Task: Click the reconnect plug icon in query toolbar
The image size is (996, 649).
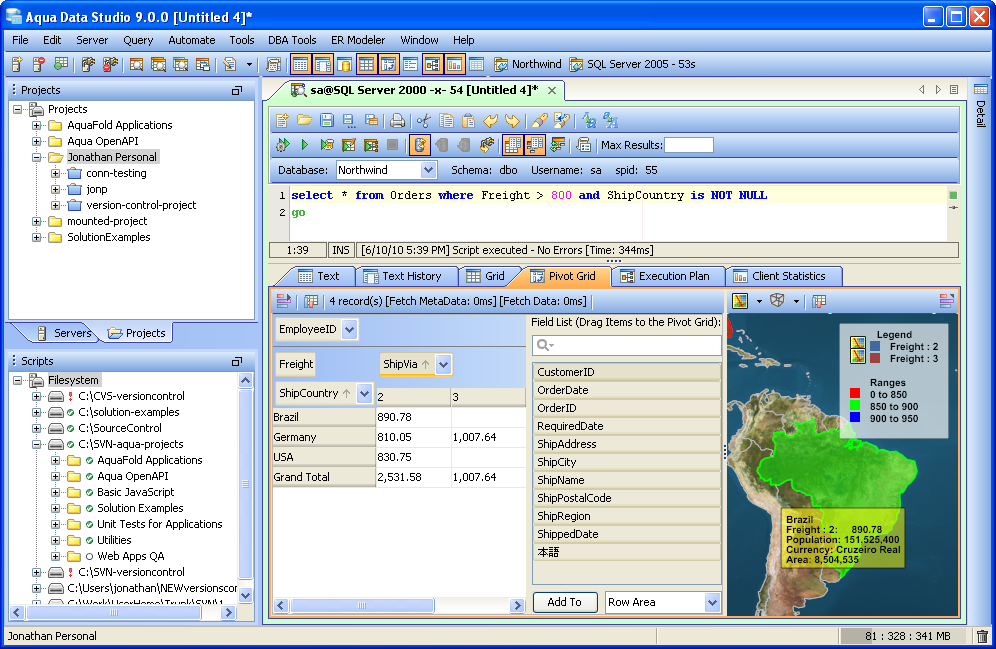Action: click(x=487, y=145)
